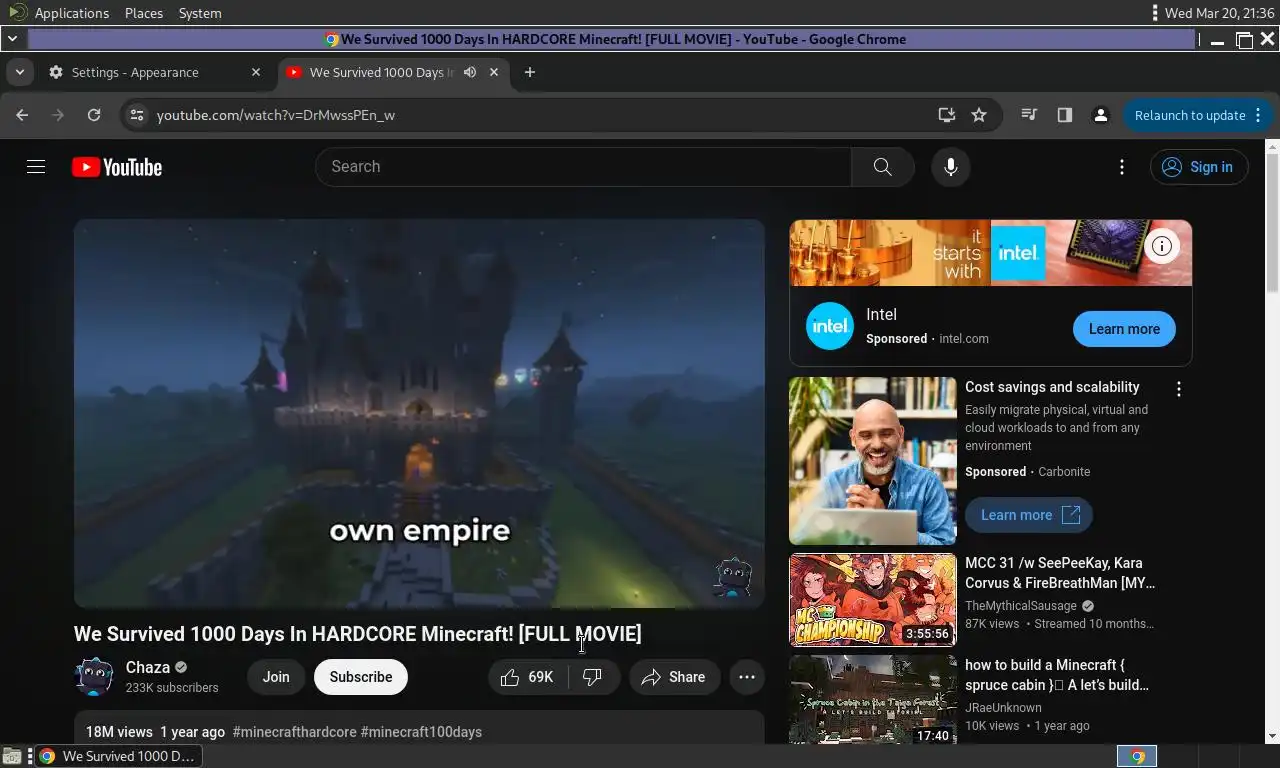Click the Intel banner ad image
Screen dimensions: 1280x768
pos(990,253)
